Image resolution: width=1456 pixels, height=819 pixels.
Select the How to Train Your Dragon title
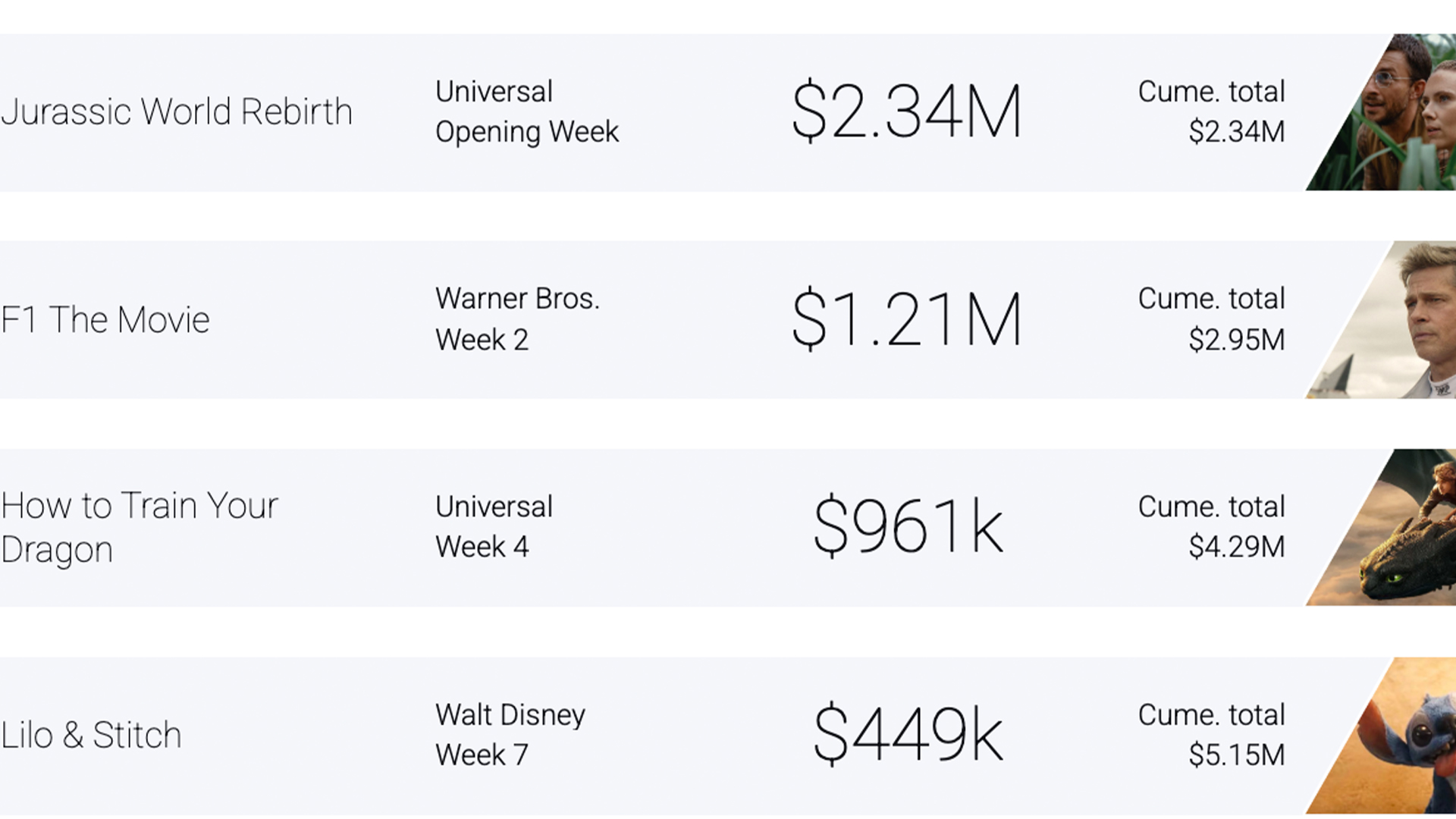click(x=140, y=527)
